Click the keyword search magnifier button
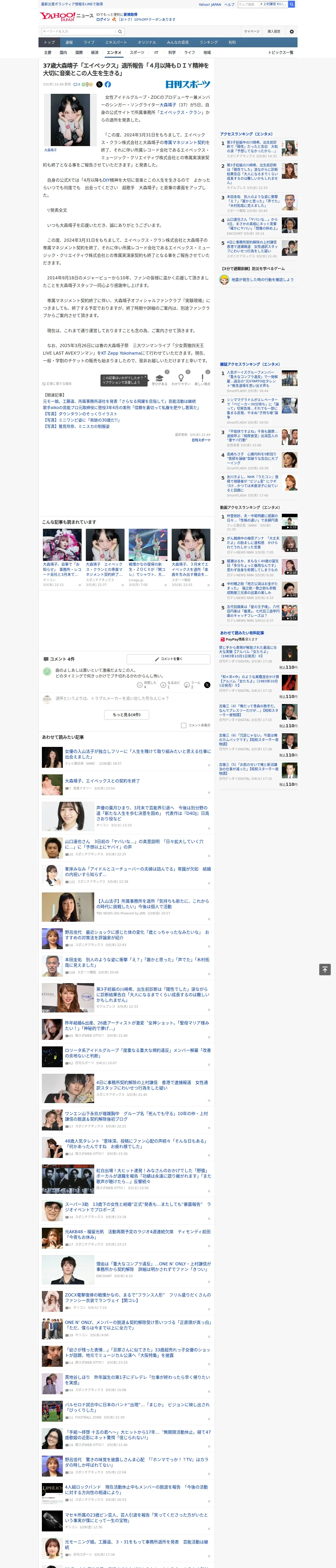The width and height of the screenshot is (336, 1568). (x=120, y=32)
